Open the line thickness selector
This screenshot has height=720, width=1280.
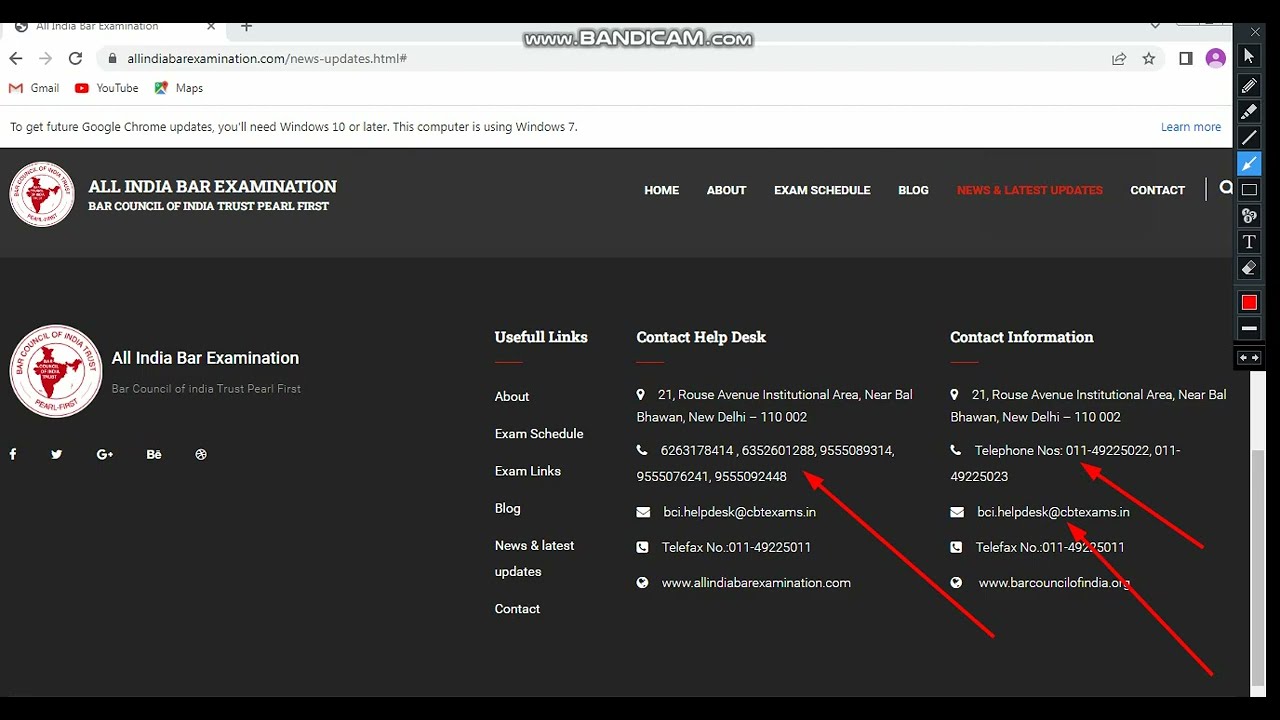point(1249,328)
